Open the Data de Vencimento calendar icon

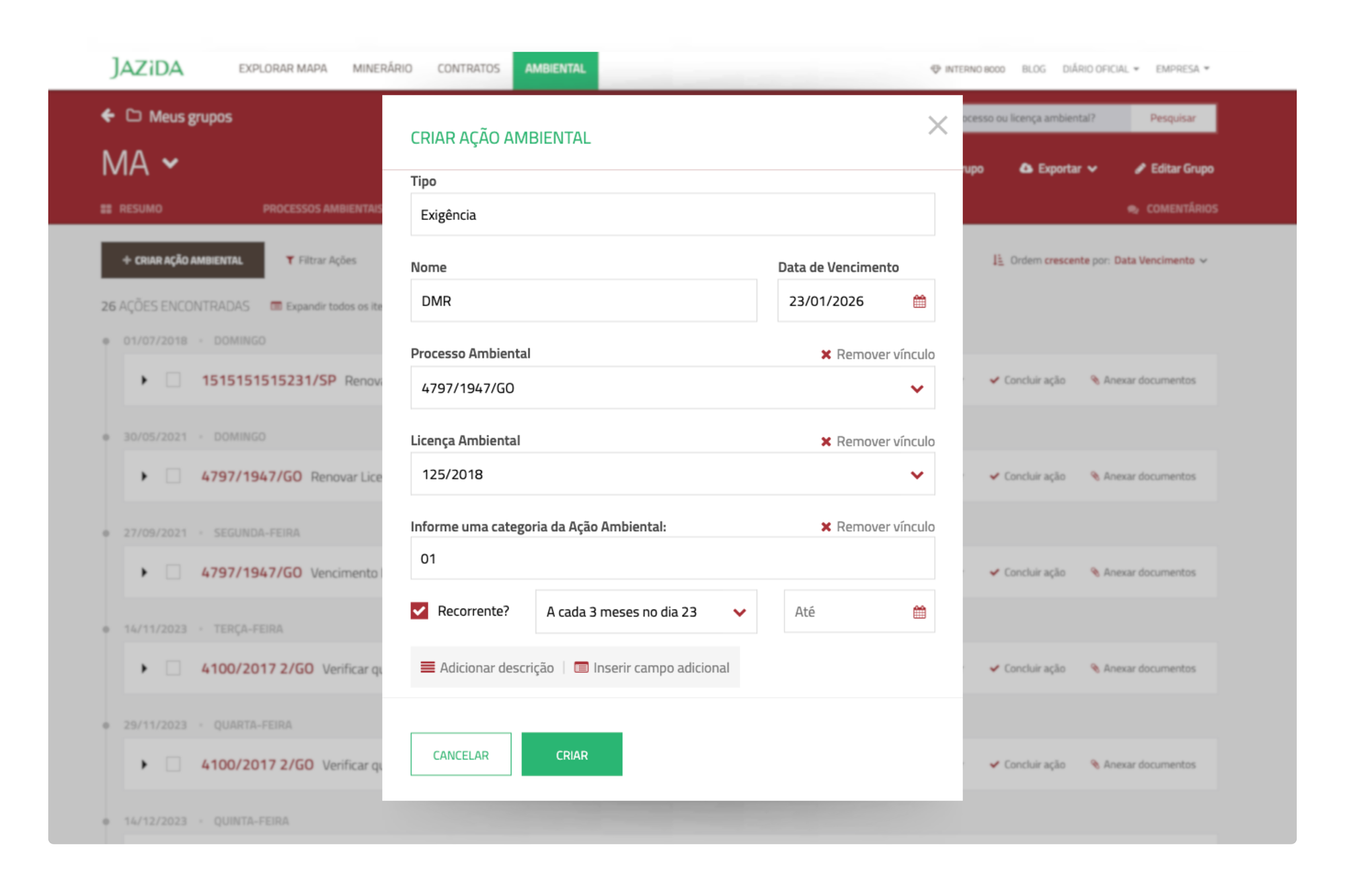pyautogui.click(x=919, y=301)
